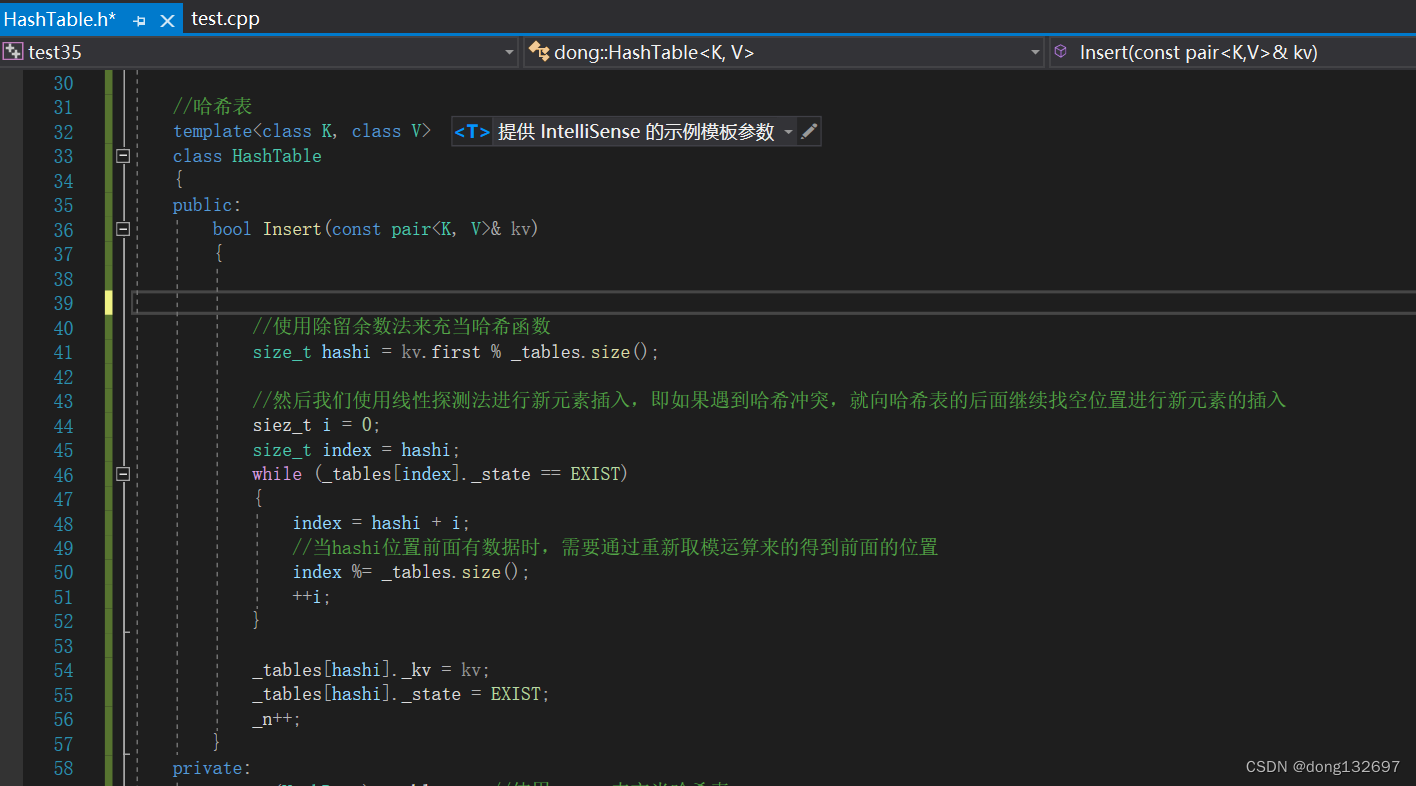Open the test35 project scope dropdown

[509, 52]
